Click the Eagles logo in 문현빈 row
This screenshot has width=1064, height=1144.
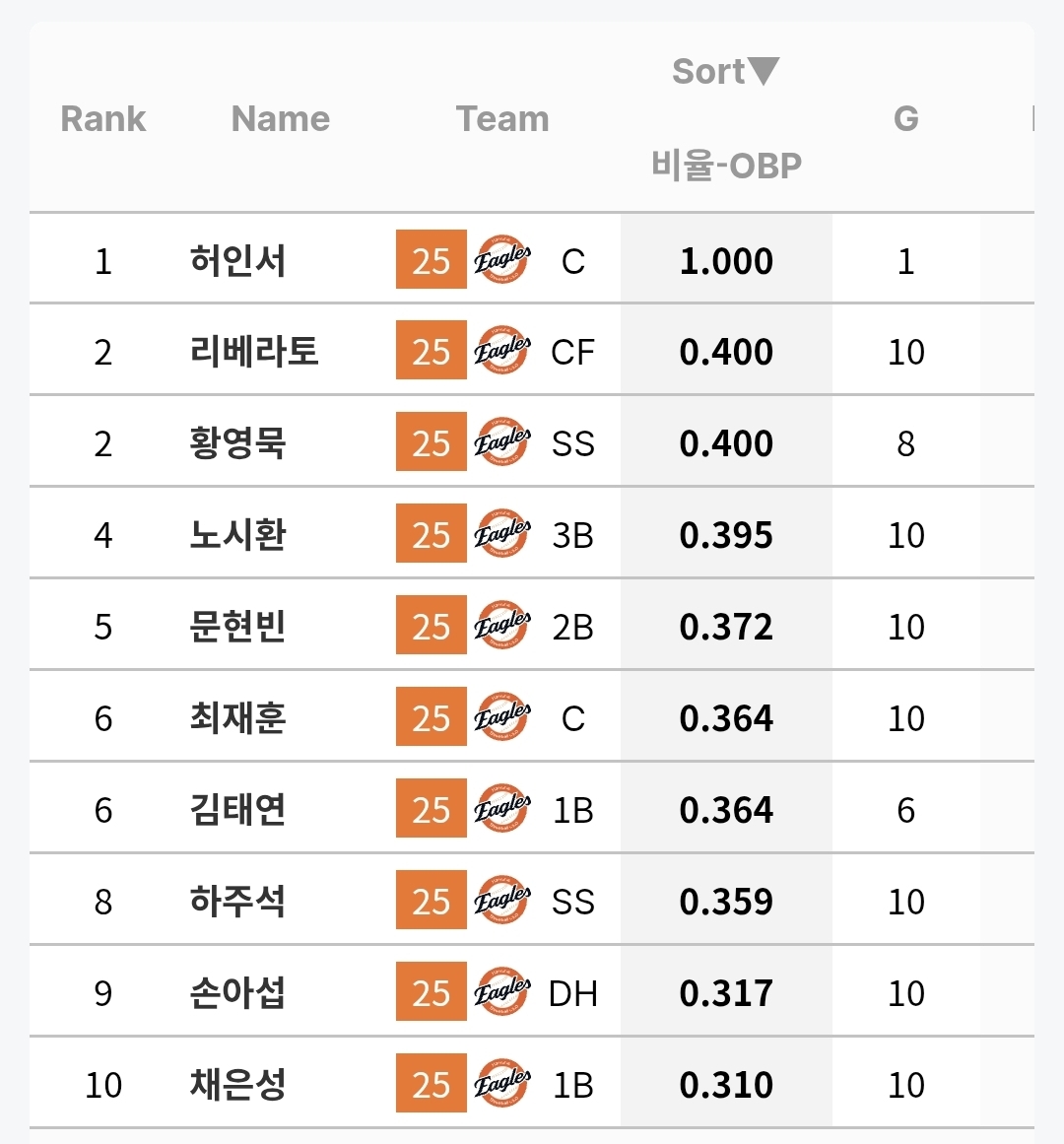(x=502, y=627)
